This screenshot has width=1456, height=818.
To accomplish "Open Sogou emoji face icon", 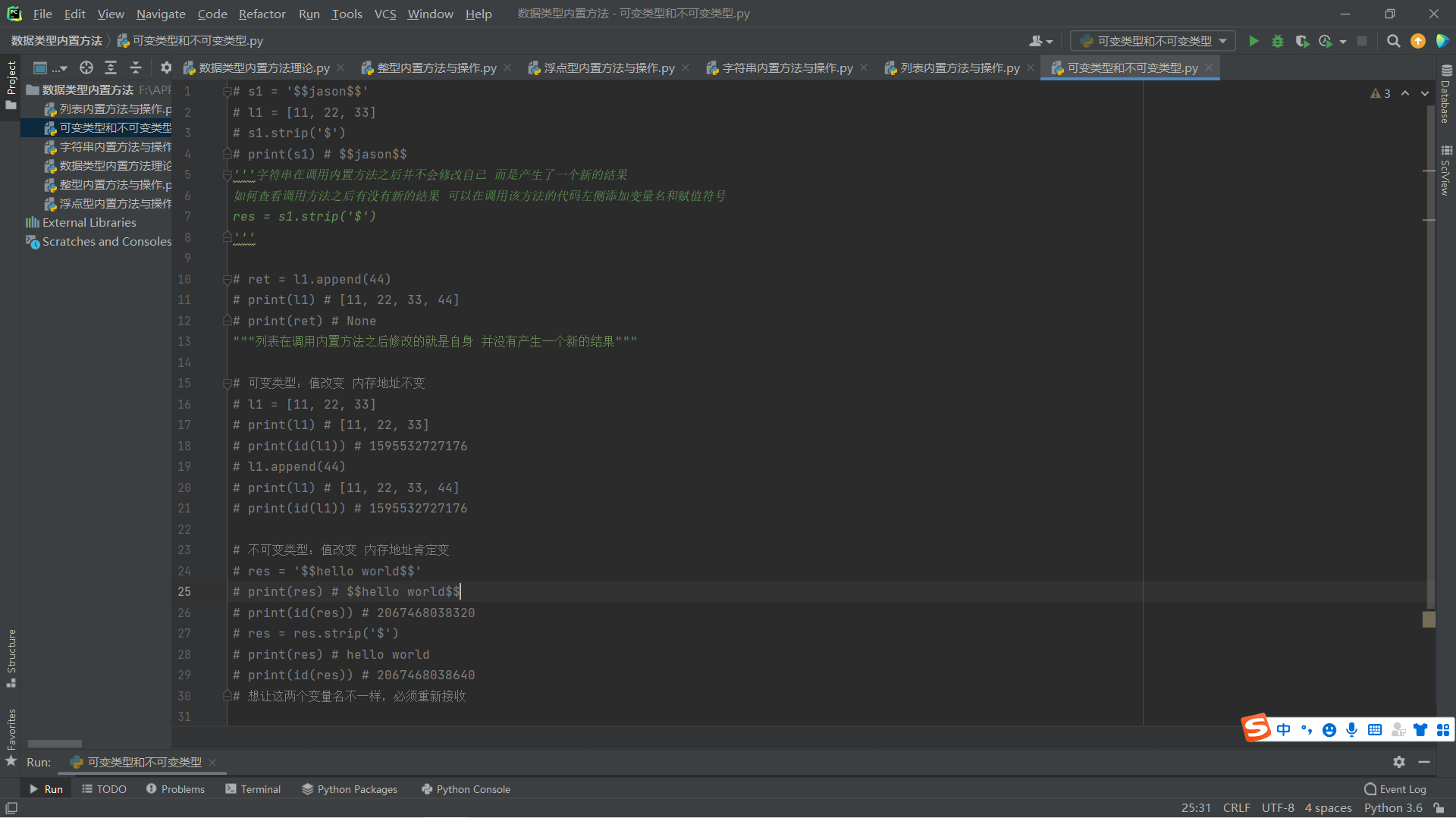I will pos(1329,729).
